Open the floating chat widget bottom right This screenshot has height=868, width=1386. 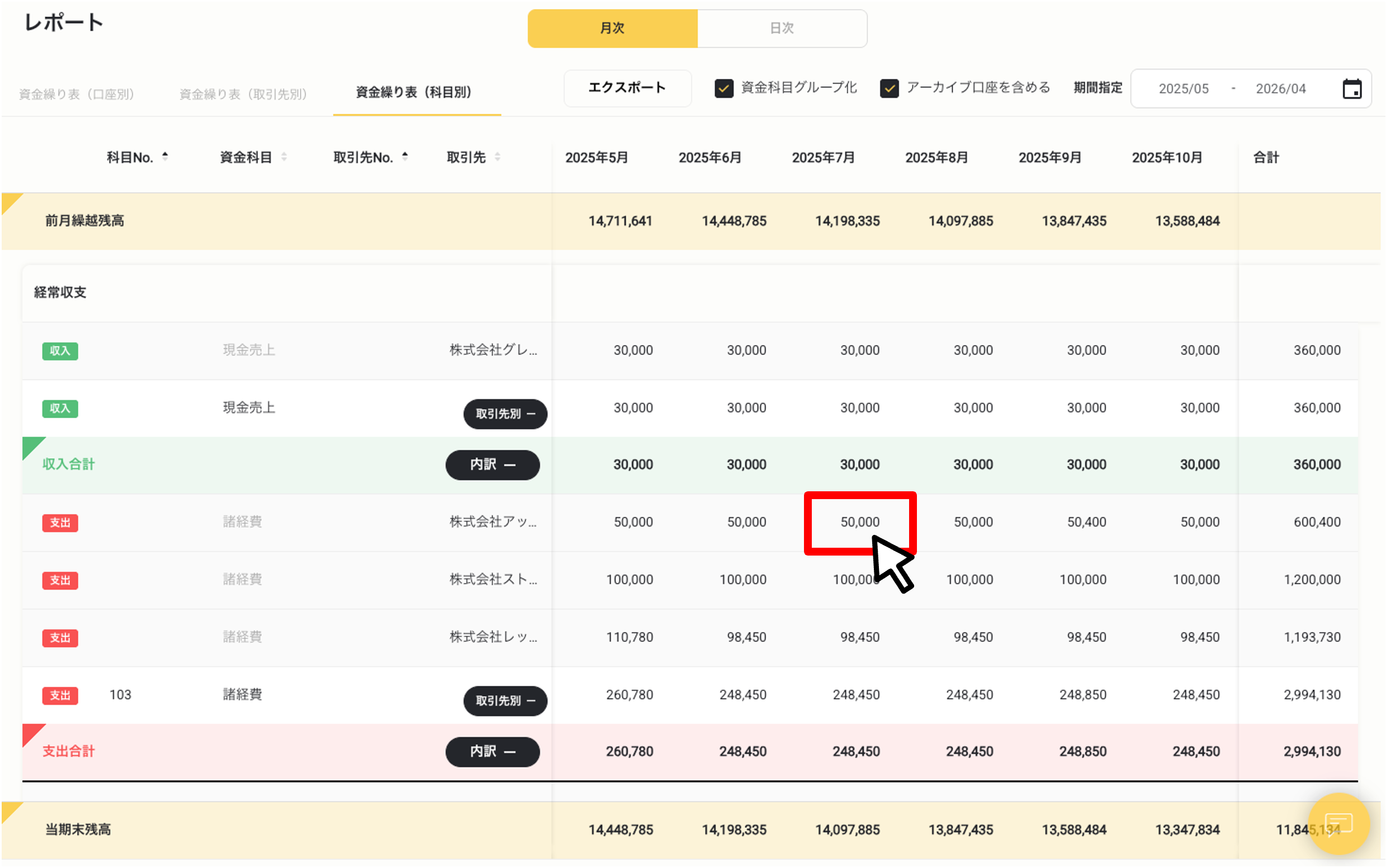[x=1339, y=824]
